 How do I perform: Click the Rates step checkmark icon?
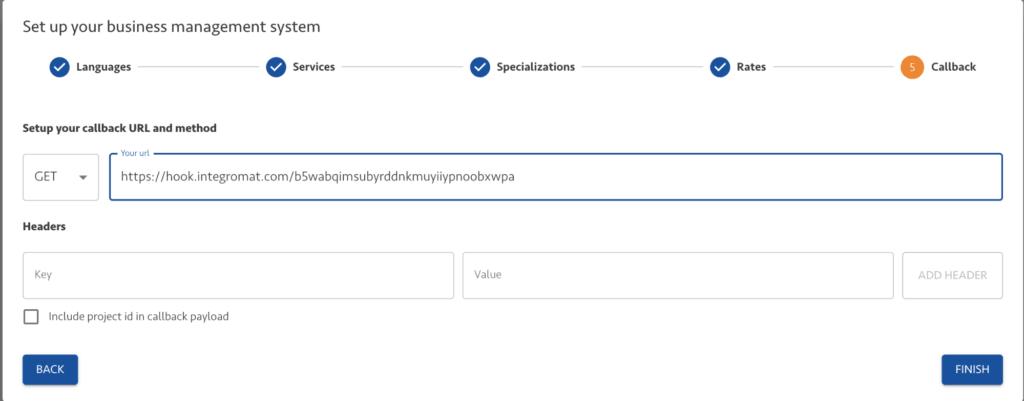(720, 67)
